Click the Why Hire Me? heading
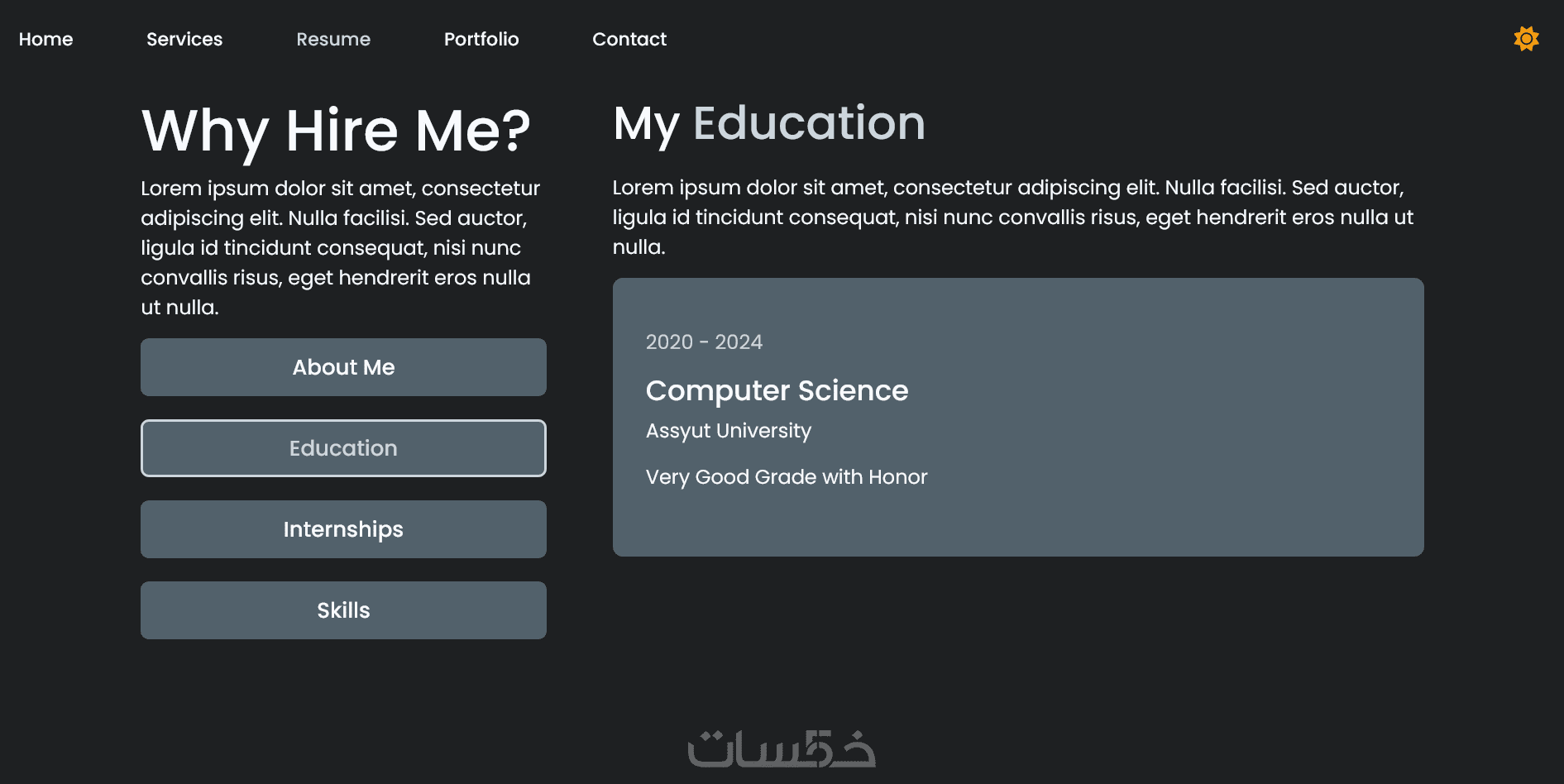 336,131
